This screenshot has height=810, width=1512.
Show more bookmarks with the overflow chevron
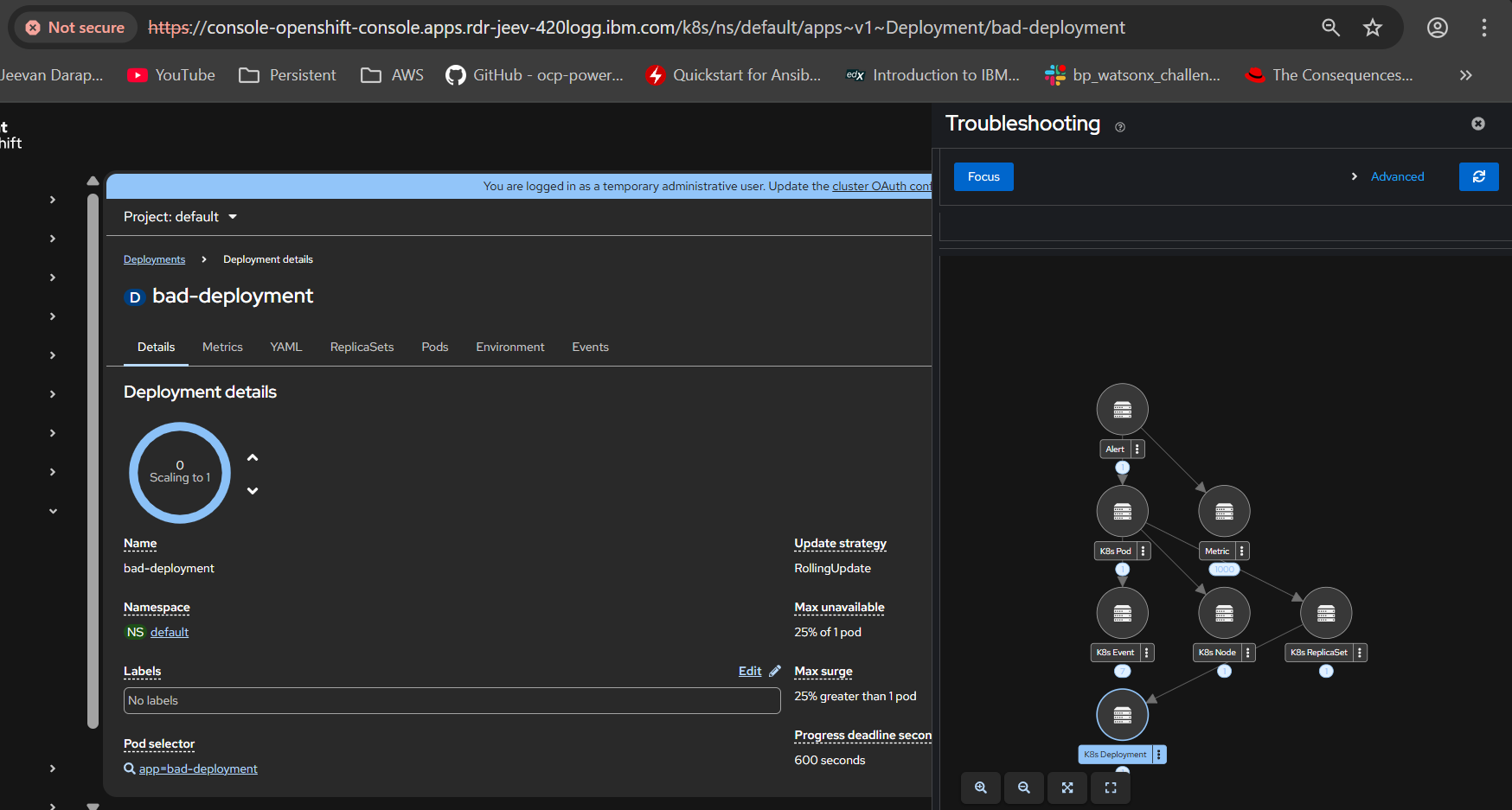click(1465, 75)
